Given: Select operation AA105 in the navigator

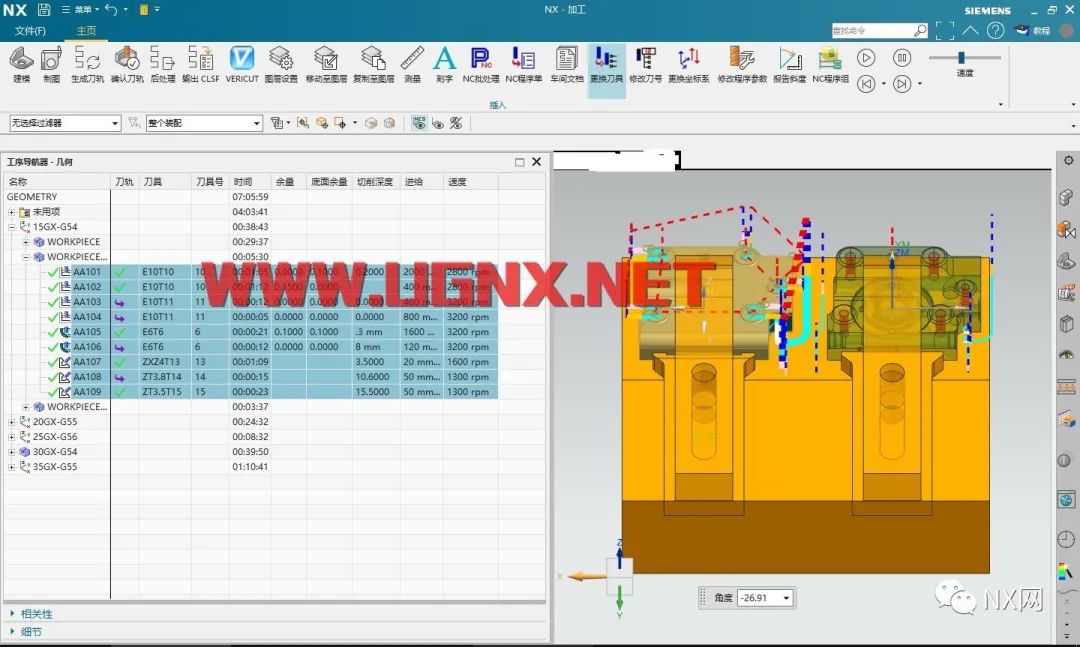Looking at the screenshot, I should coord(87,331).
